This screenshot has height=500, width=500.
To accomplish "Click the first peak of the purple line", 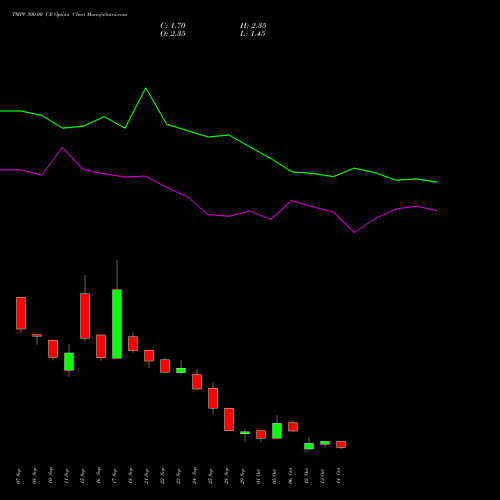I will 63,148.
